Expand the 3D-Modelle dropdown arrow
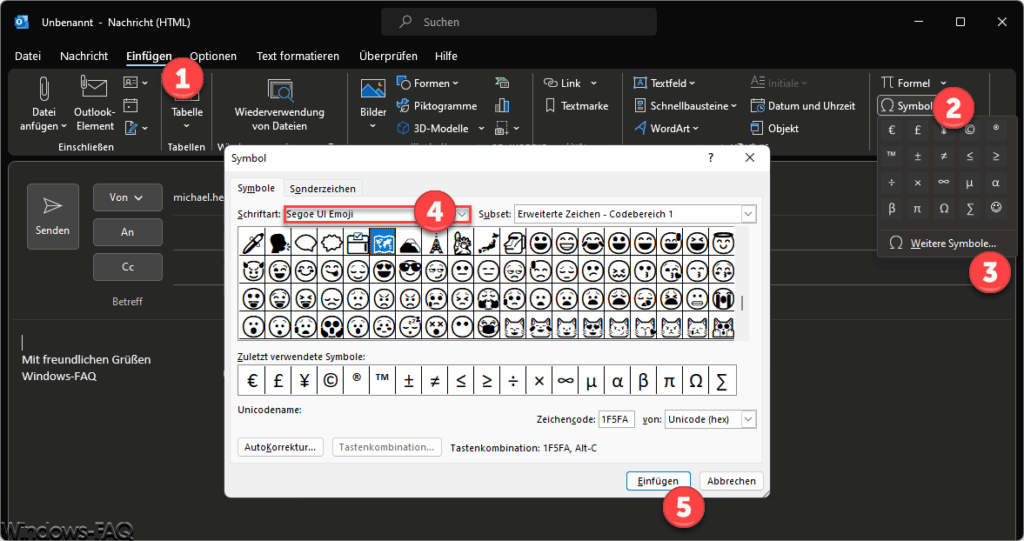Viewport: 1024px width, 541px height. tap(481, 129)
